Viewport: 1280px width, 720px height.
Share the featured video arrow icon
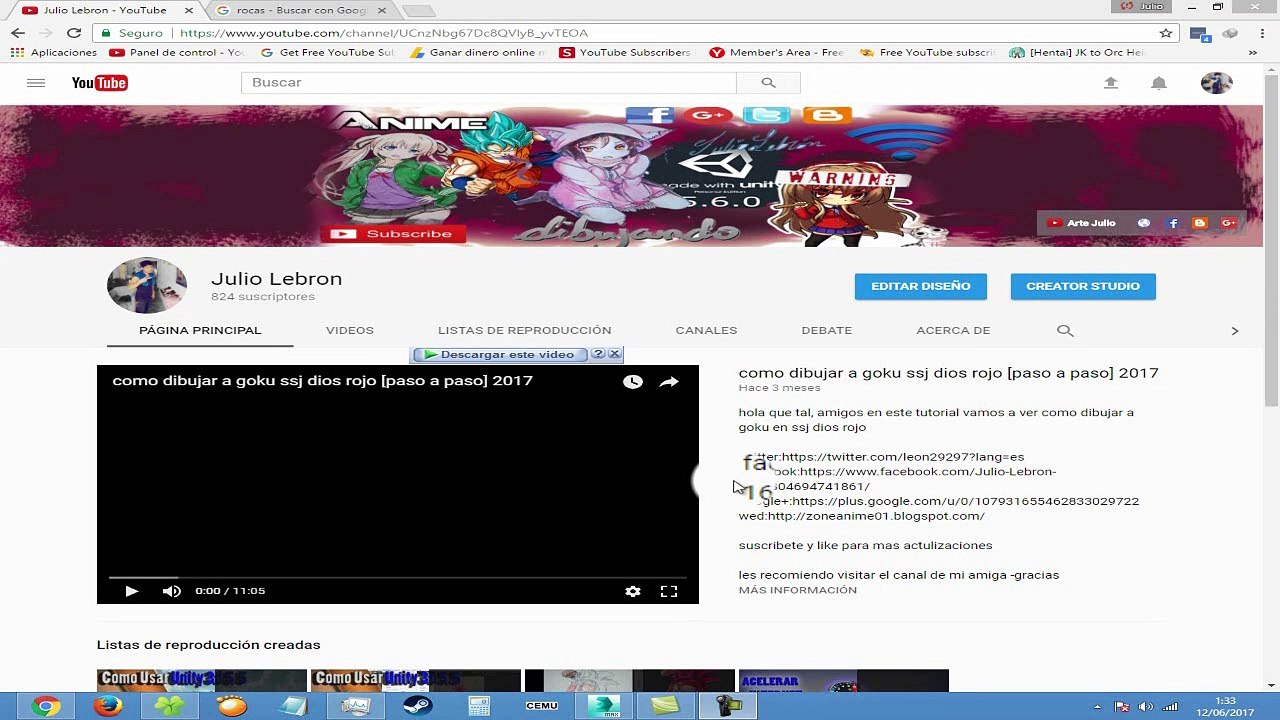point(669,381)
